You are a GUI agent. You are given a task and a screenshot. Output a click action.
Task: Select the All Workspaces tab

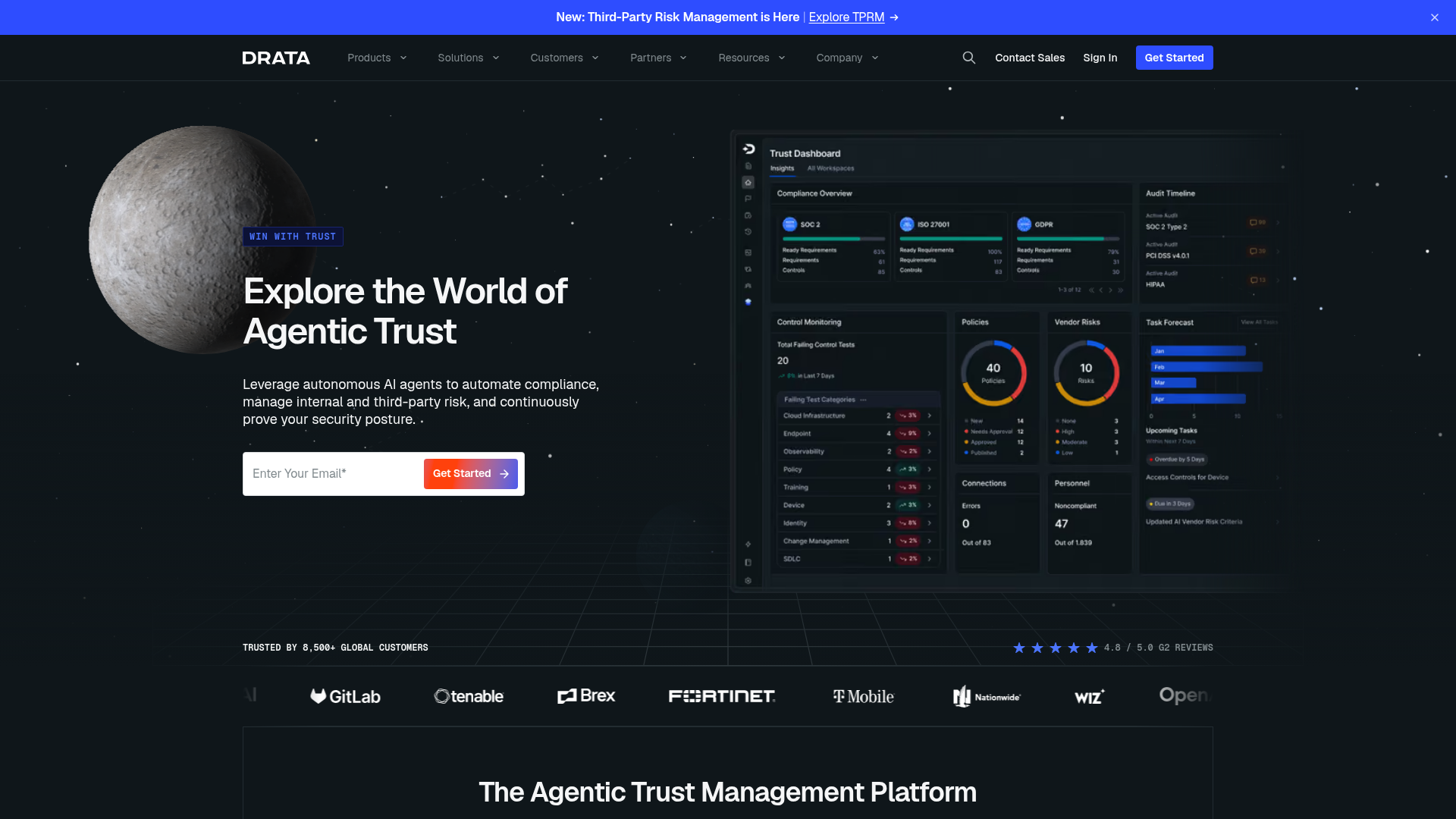pyautogui.click(x=830, y=168)
